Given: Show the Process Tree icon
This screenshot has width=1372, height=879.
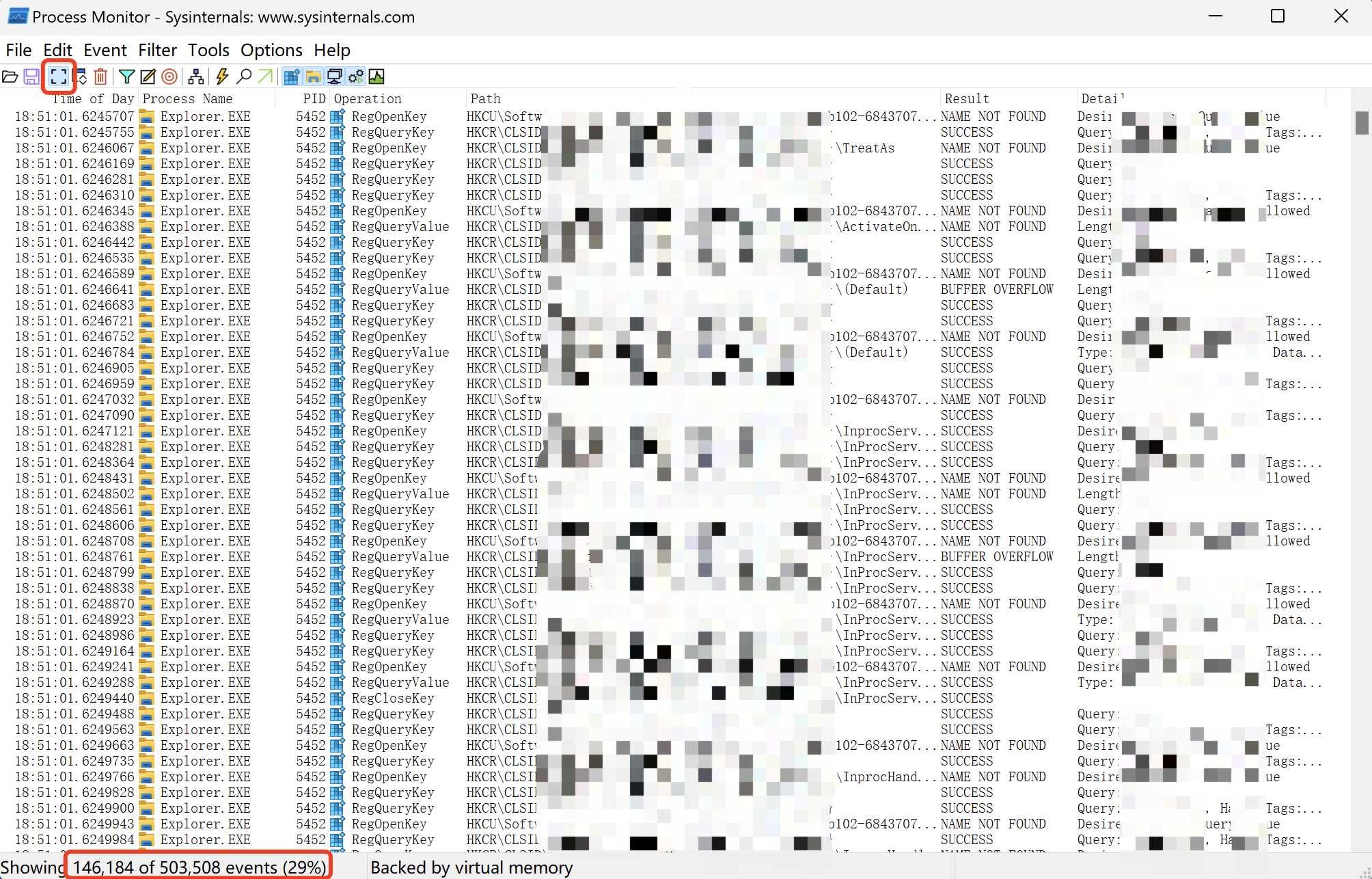Looking at the screenshot, I should 196,77.
